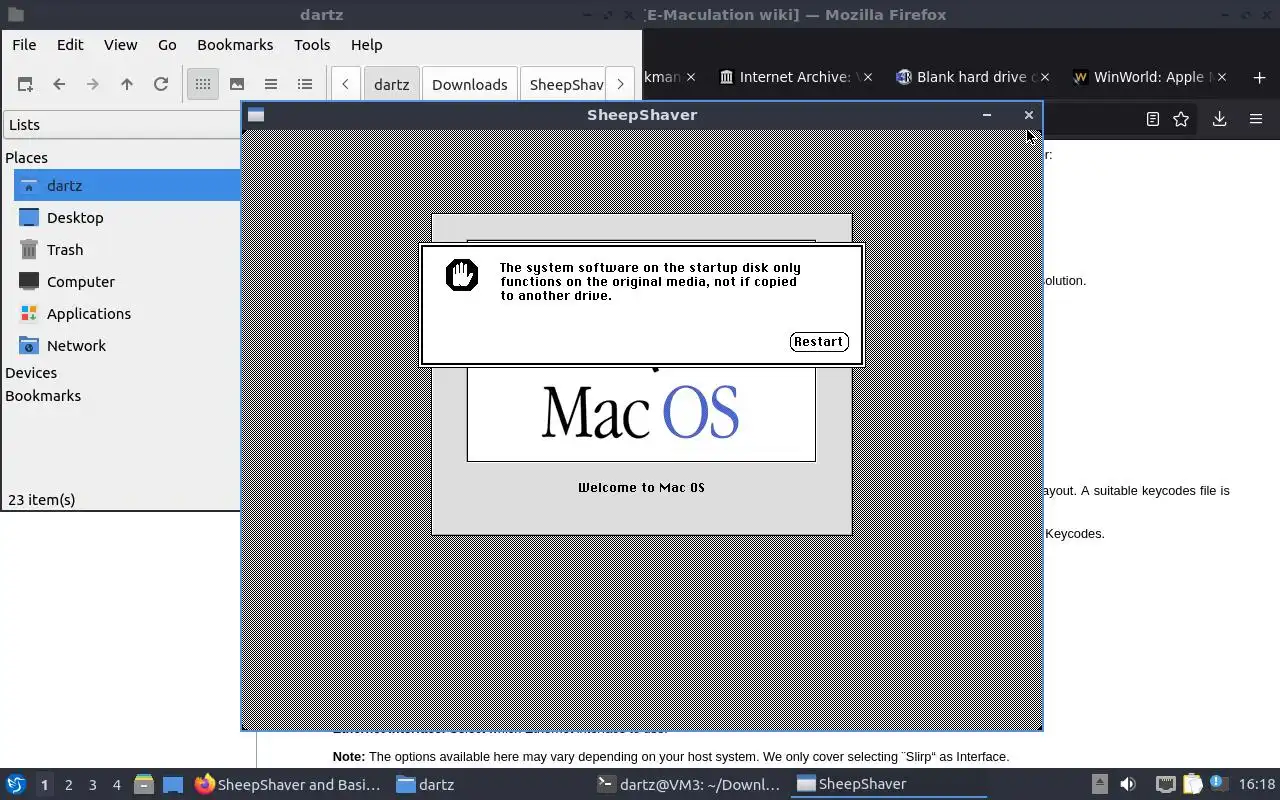Open the start menu on taskbar
The width and height of the screenshot is (1280, 800).
pos(16,785)
